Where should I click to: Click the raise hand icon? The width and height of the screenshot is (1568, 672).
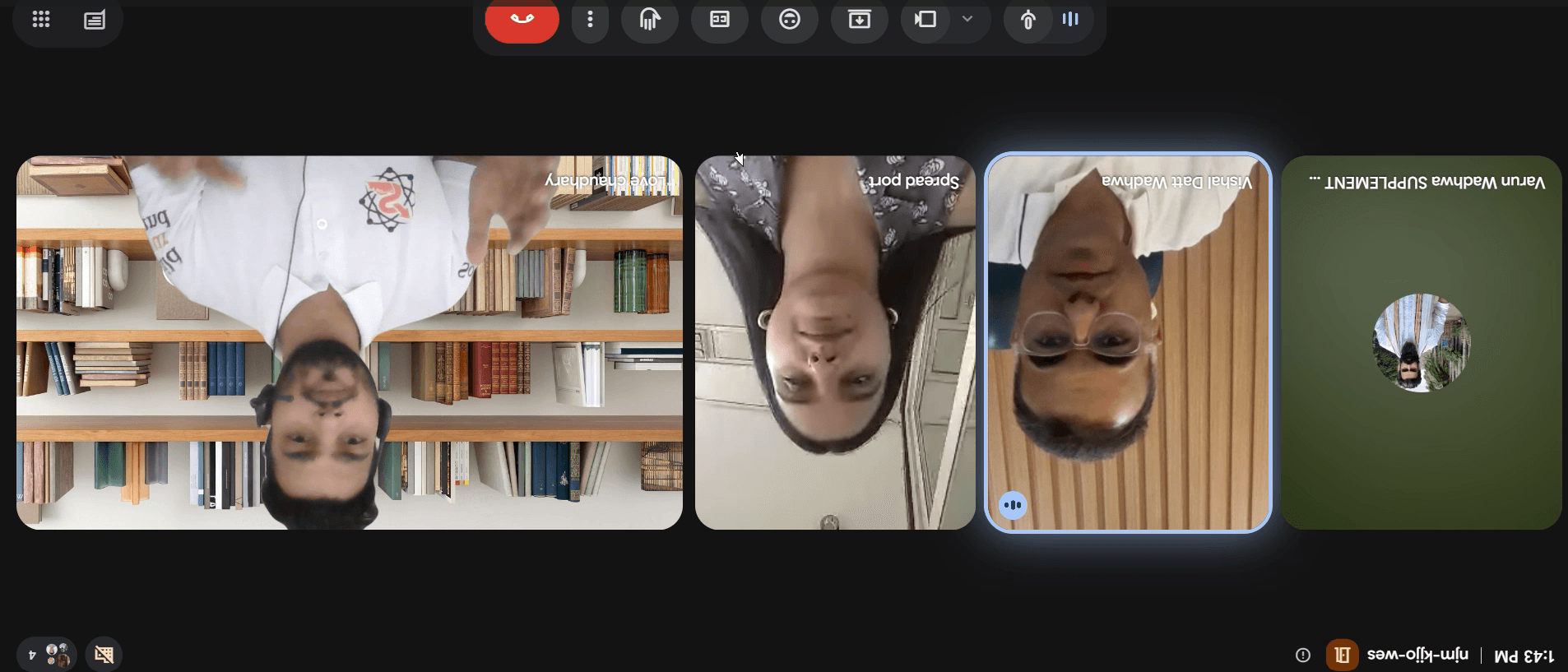(x=650, y=20)
